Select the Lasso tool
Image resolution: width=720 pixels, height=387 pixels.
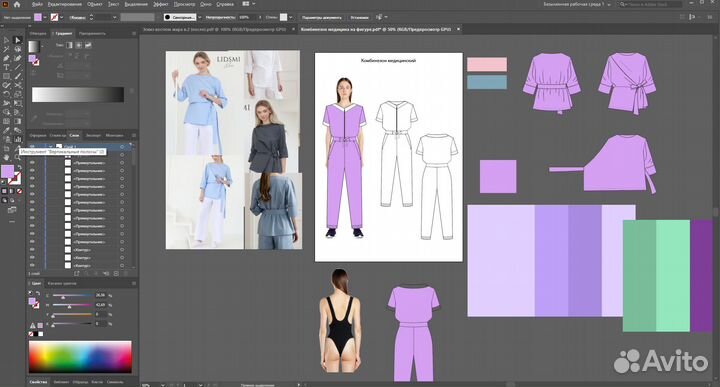17,49
